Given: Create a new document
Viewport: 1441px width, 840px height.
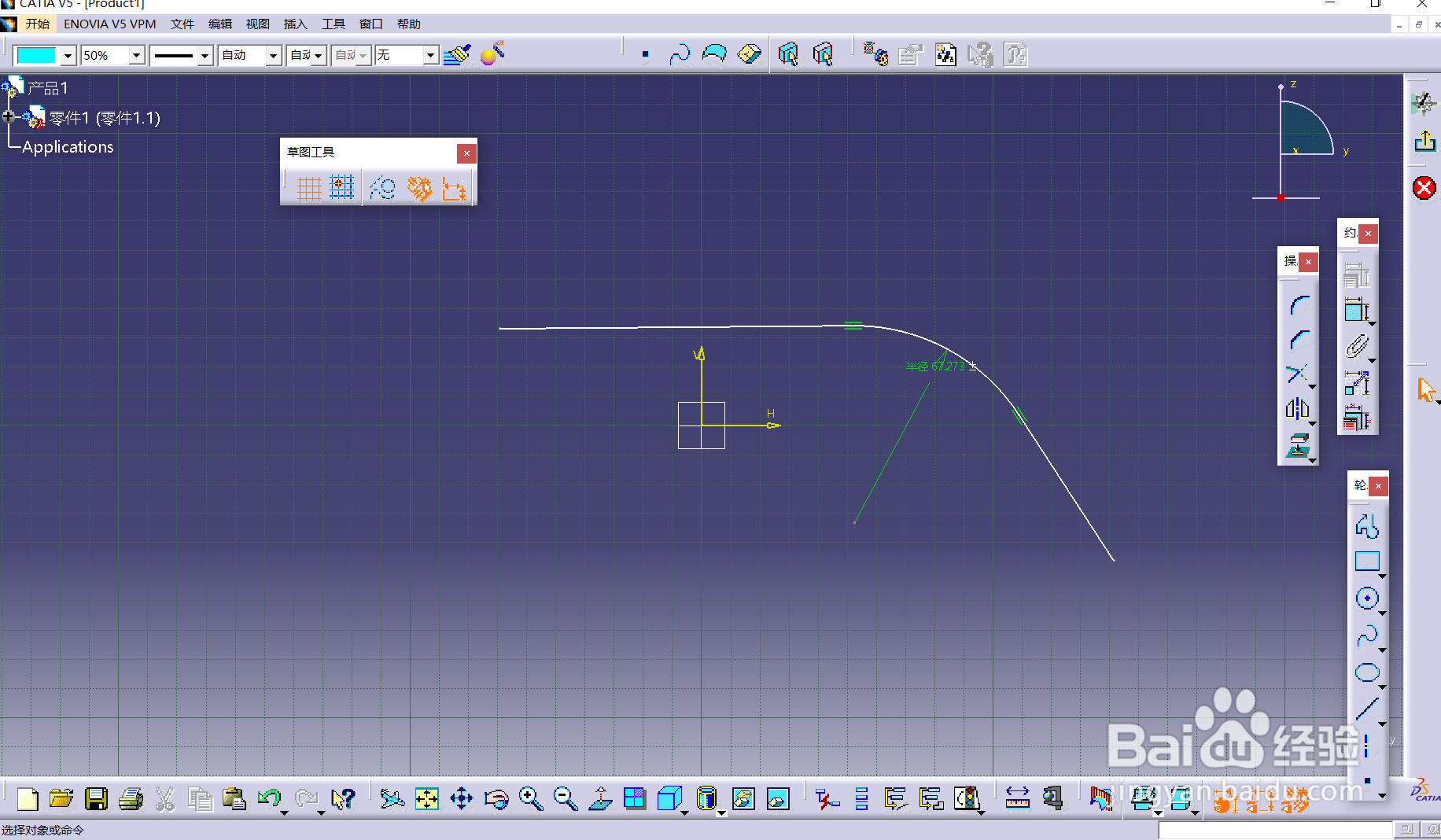Looking at the screenshot, I should click(27, 799).
